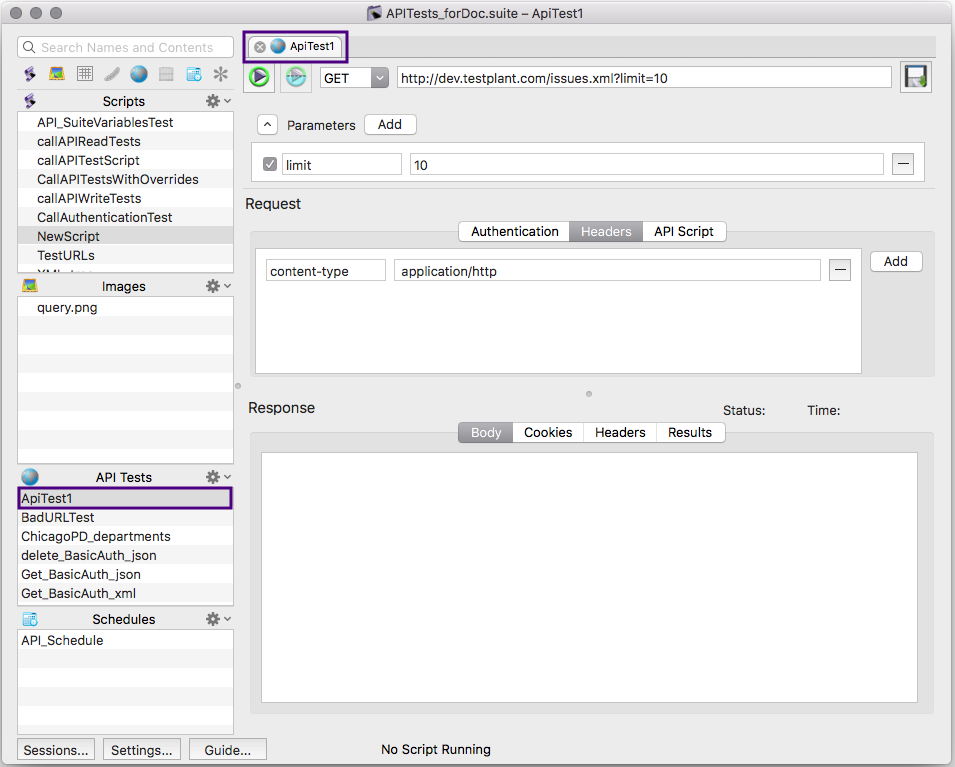
Task: Open the Scripts section gear menu
Action: [218, 101]
